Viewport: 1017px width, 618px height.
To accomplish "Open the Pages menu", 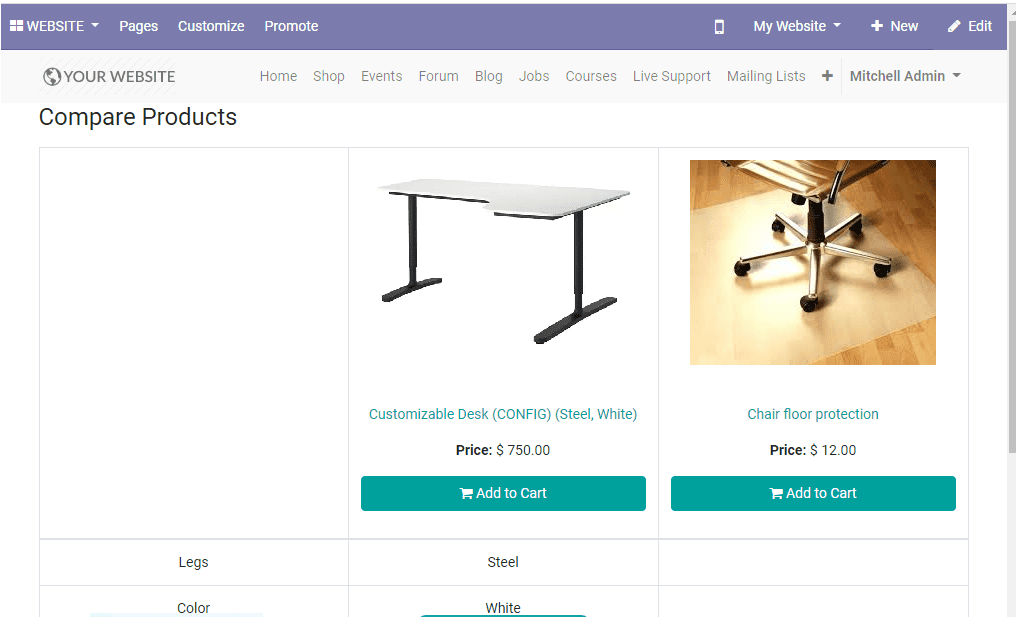I will pos(139,26).
